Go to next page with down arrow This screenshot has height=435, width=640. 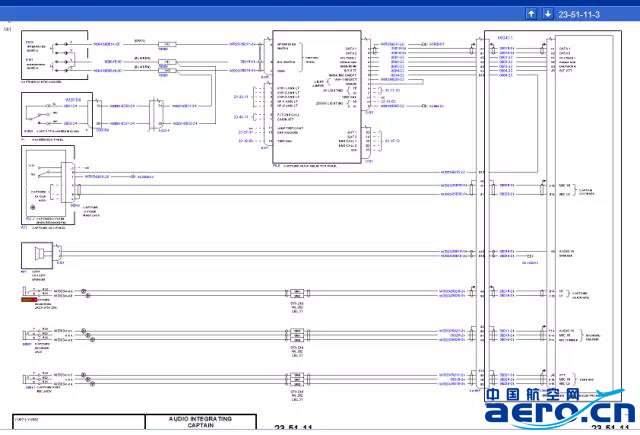pos(546,14)
